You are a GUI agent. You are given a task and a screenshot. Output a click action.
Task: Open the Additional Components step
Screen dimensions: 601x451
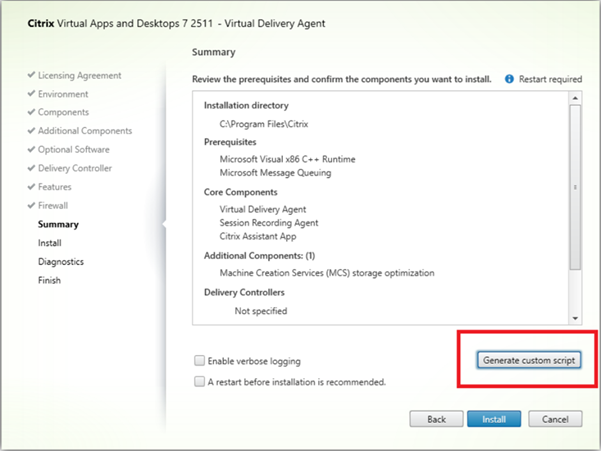pos(85,131)
